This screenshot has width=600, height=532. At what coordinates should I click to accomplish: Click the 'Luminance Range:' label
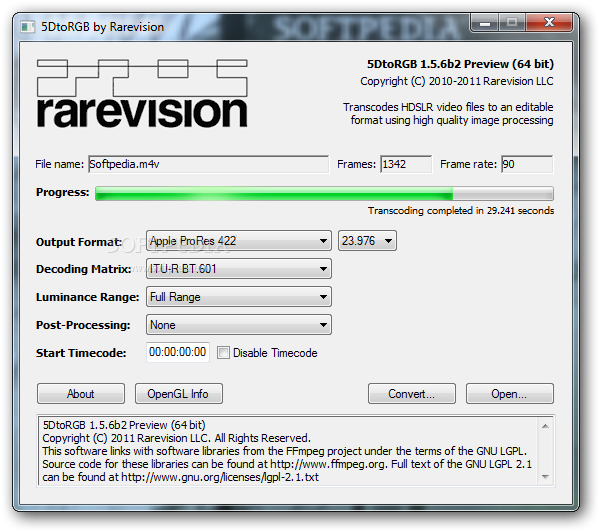(88, 297)
